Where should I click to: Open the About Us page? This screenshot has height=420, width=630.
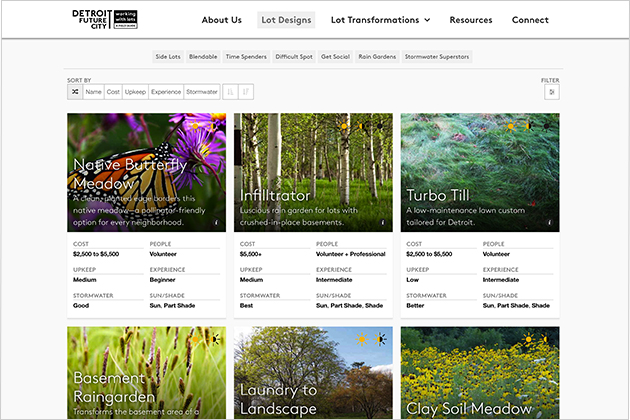221,20
